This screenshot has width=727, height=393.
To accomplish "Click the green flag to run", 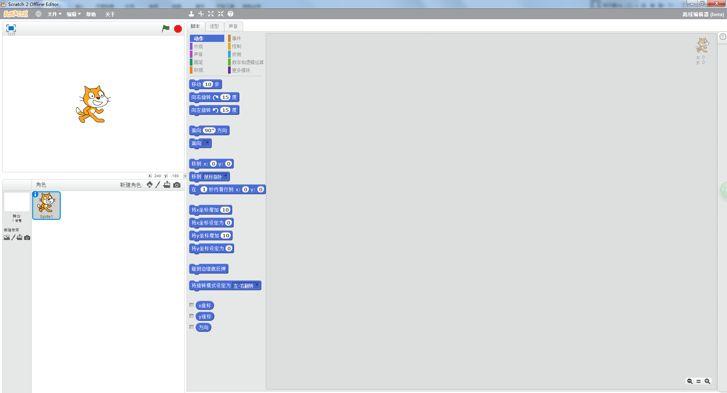I will coord(166,28).
